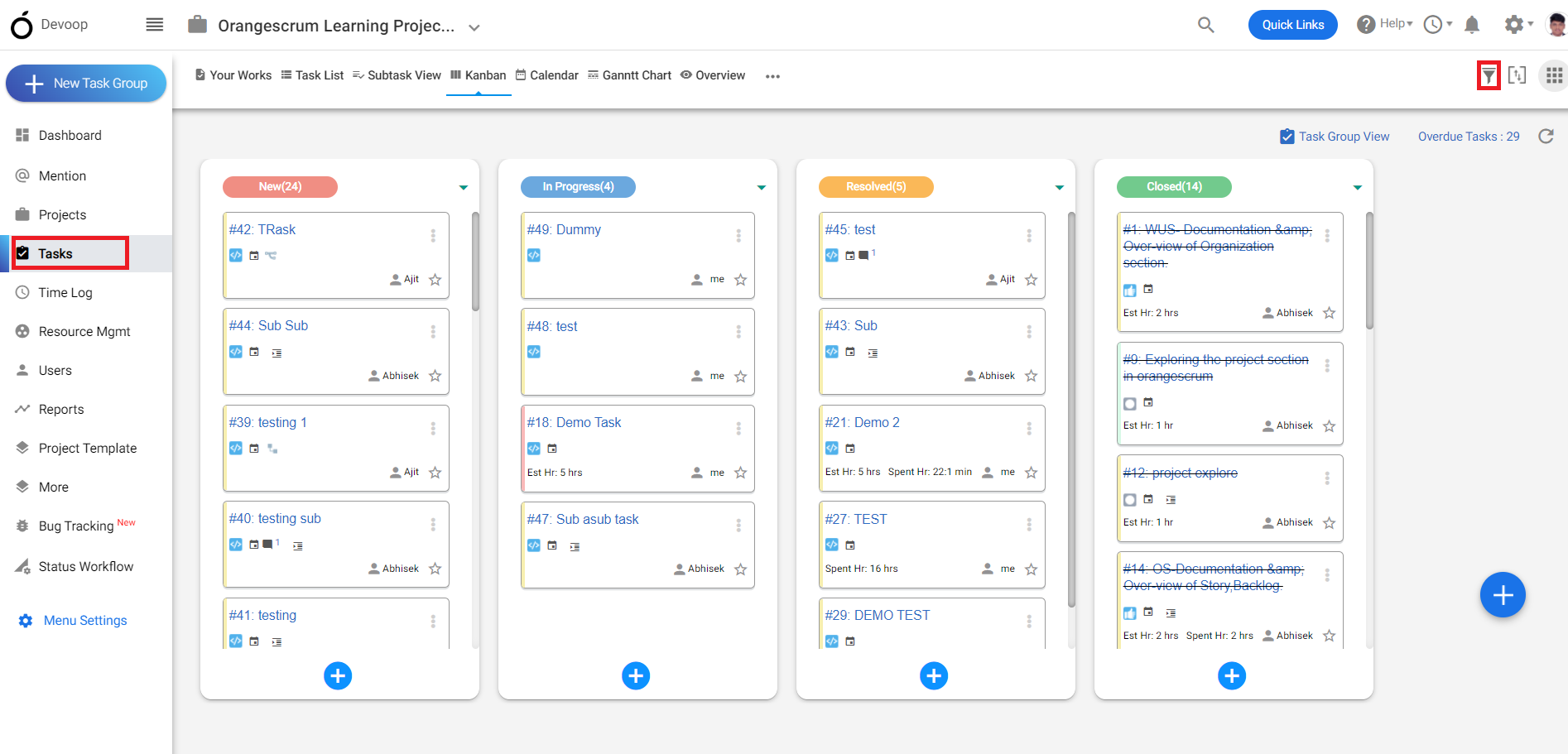Open the task filter funnel
Image resolution: width=1568 pixels, height=754 pixels.
click(x=1489, y=75)
